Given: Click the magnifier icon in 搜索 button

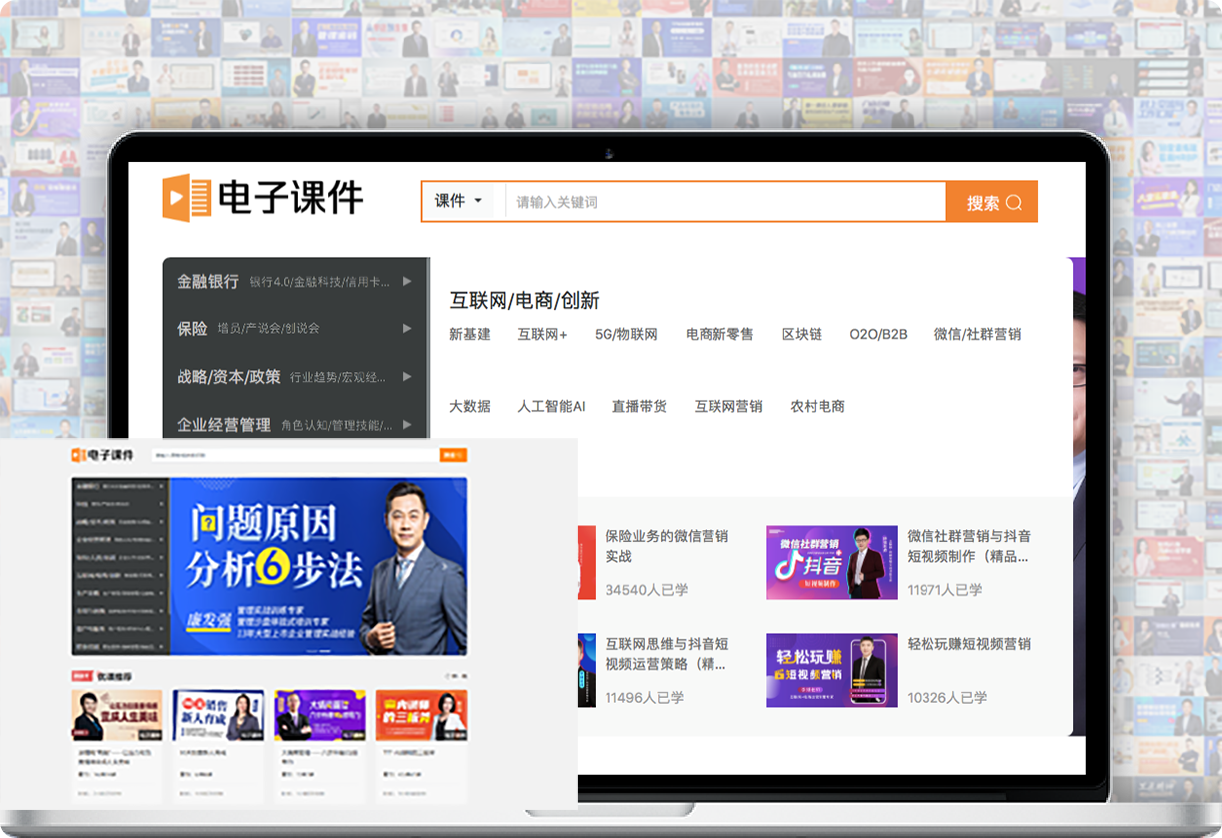Looking at the screenshot, I should coord(1014,203).
